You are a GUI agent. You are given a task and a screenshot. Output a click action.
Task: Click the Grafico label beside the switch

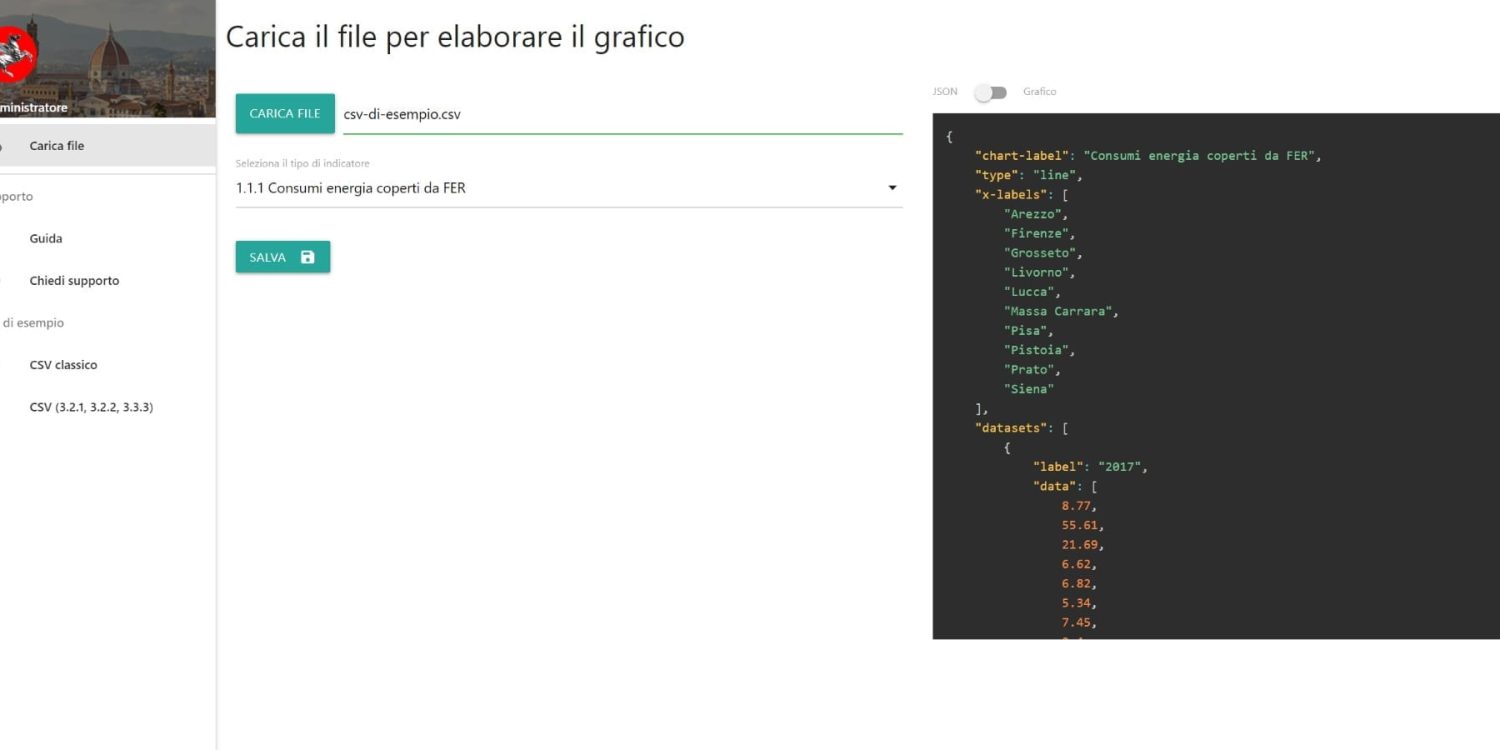coord(1039,92)
